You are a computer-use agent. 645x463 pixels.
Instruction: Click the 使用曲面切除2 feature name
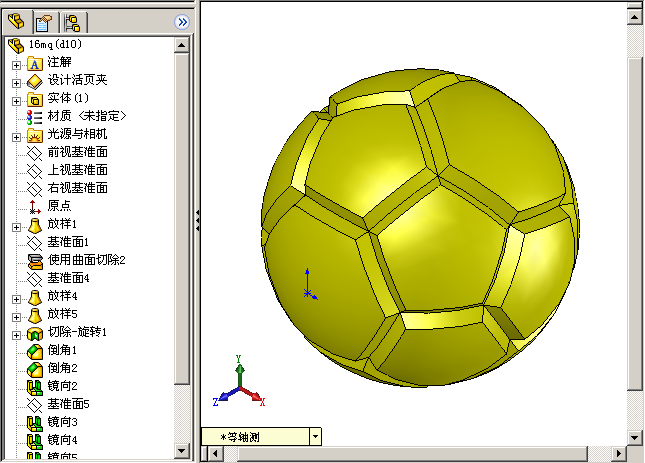(x=86, y=260)
